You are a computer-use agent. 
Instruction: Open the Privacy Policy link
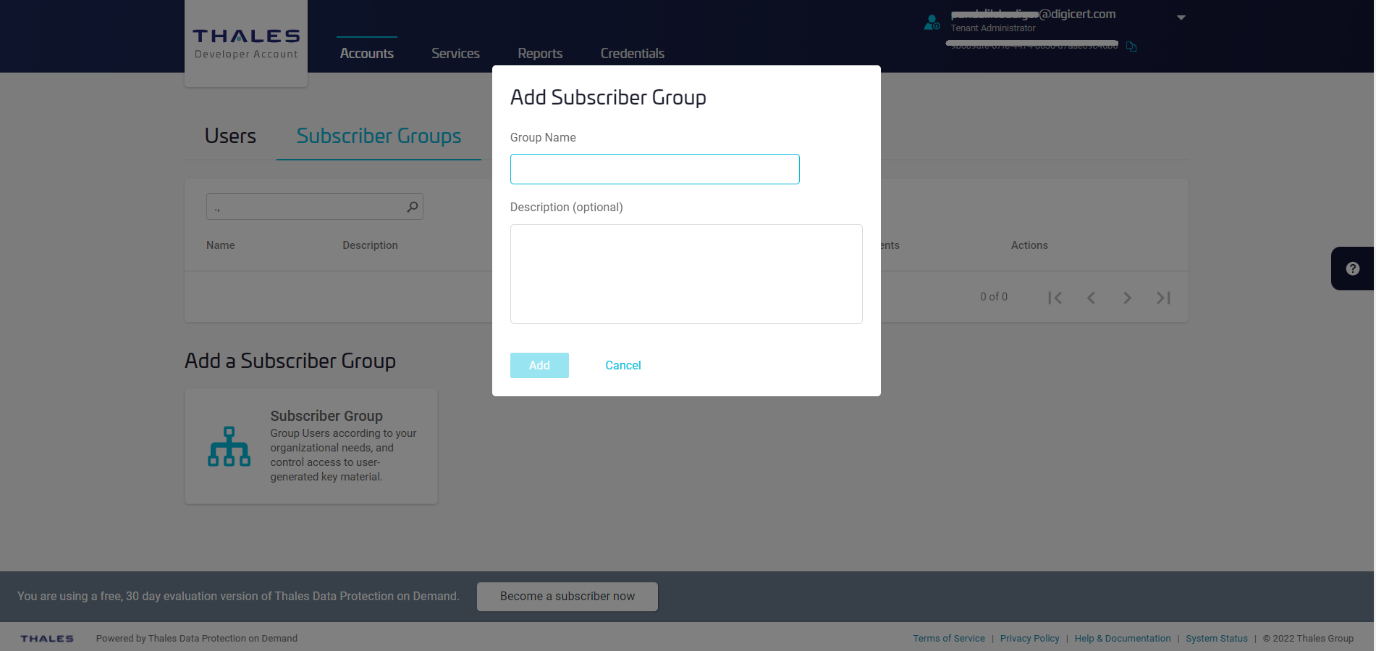[1029, 638]
